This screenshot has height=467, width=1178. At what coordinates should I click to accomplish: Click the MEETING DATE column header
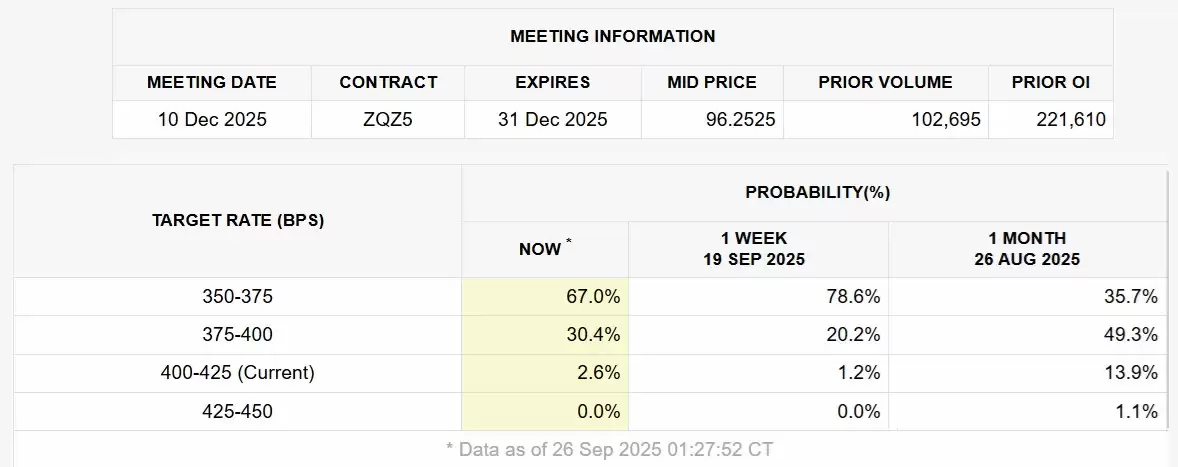click(212, 82)
